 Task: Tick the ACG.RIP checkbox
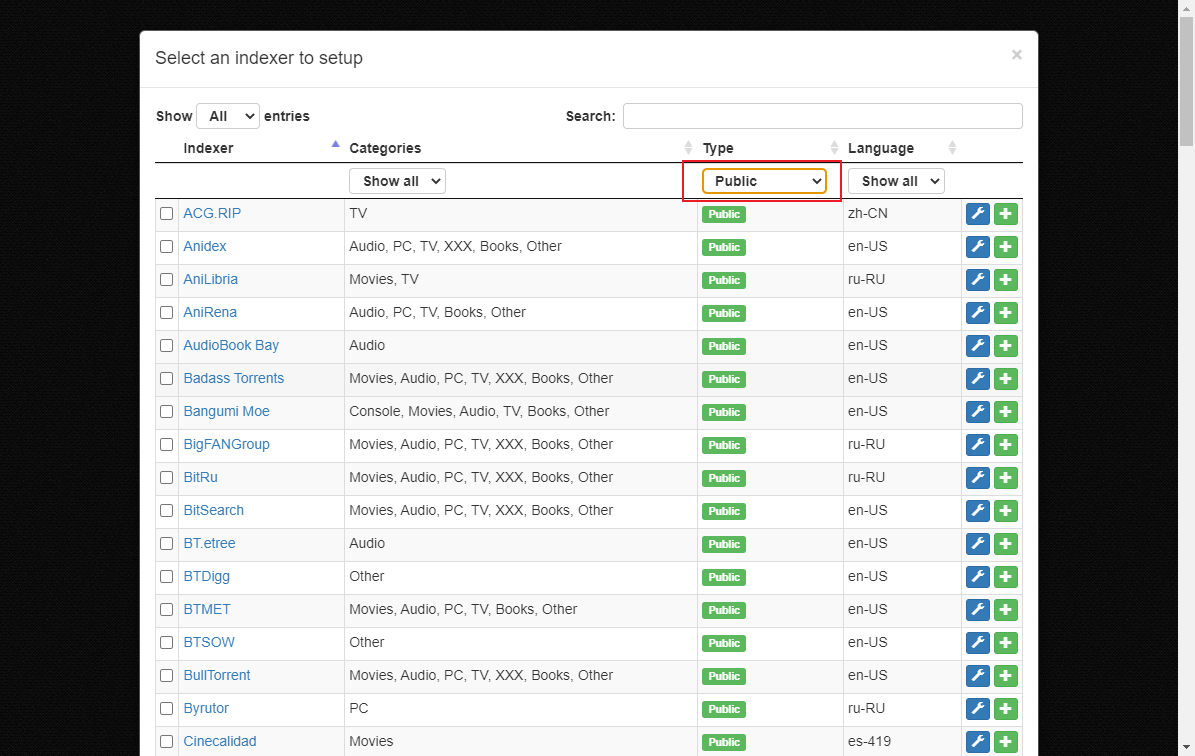[x=166, y=213]
